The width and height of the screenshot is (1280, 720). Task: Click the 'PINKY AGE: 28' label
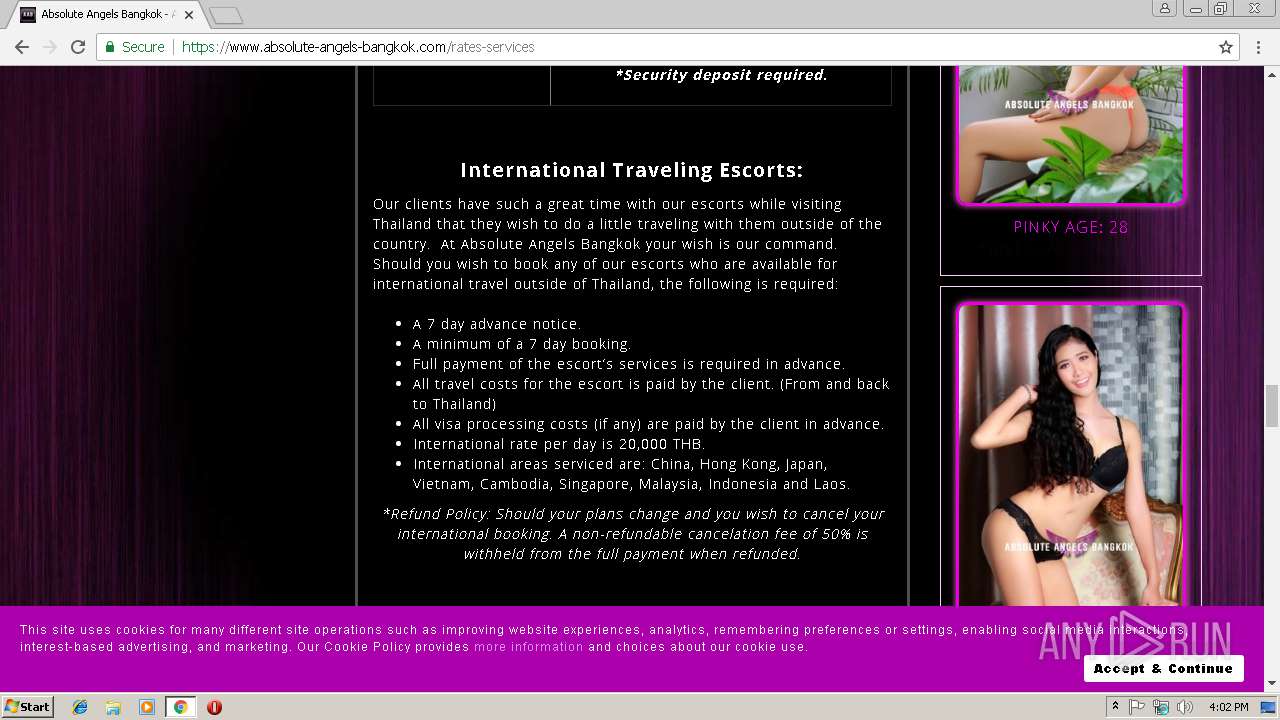coord(1071,227)
